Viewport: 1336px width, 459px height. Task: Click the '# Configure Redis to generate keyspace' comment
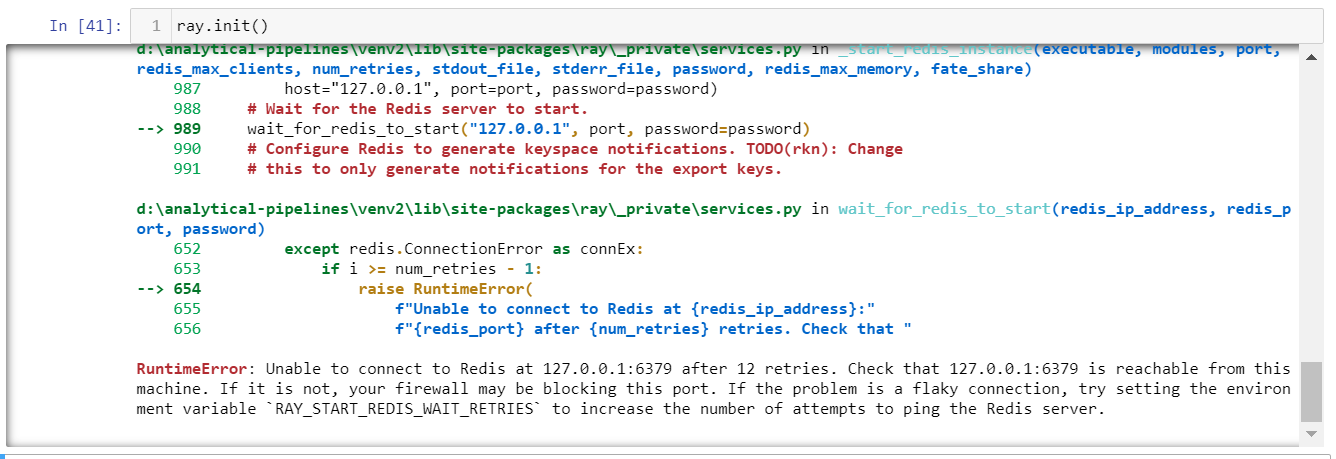point(575,149)
